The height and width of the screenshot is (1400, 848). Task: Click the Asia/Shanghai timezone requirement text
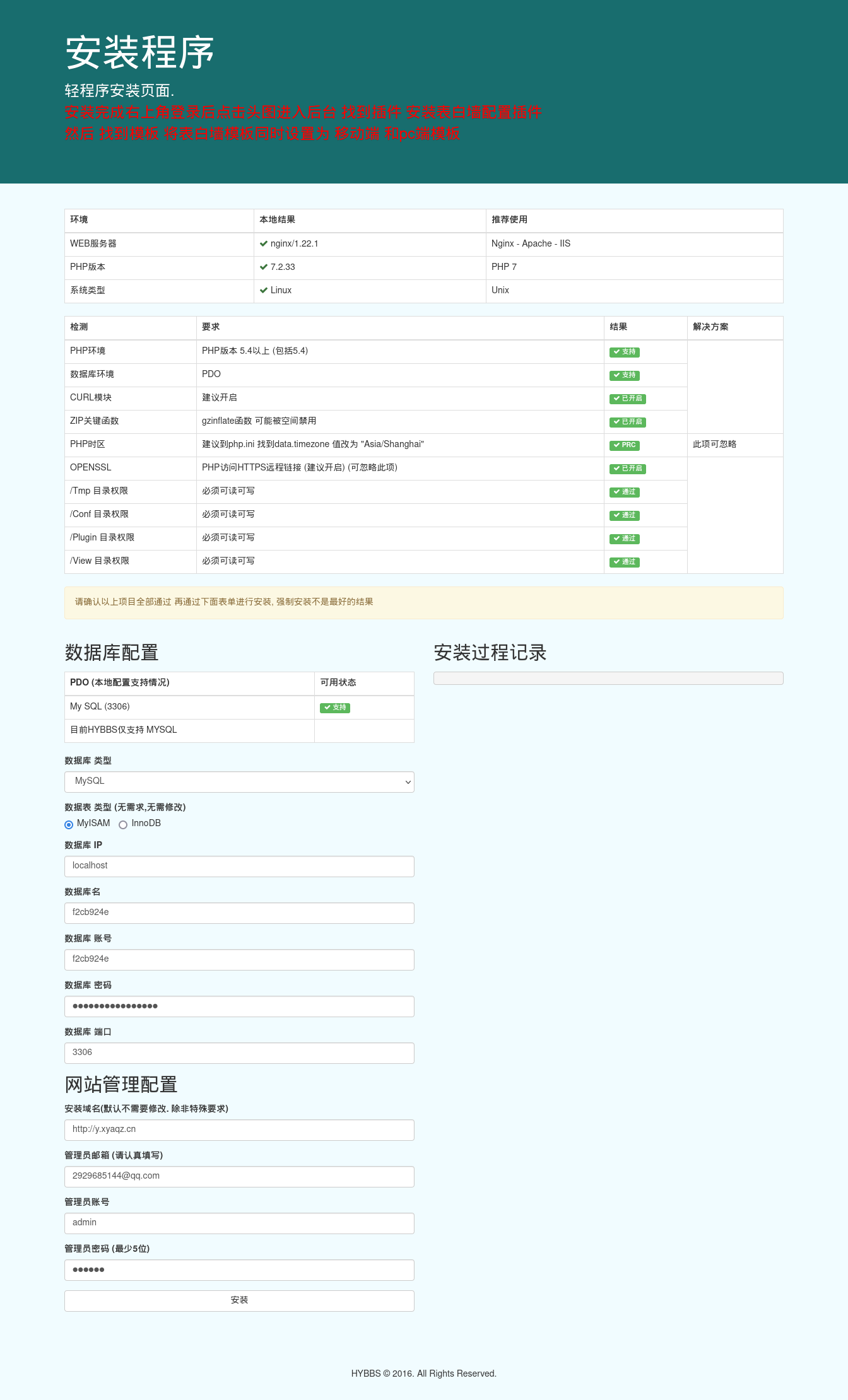pyautogui.click(x=313, y=445)
